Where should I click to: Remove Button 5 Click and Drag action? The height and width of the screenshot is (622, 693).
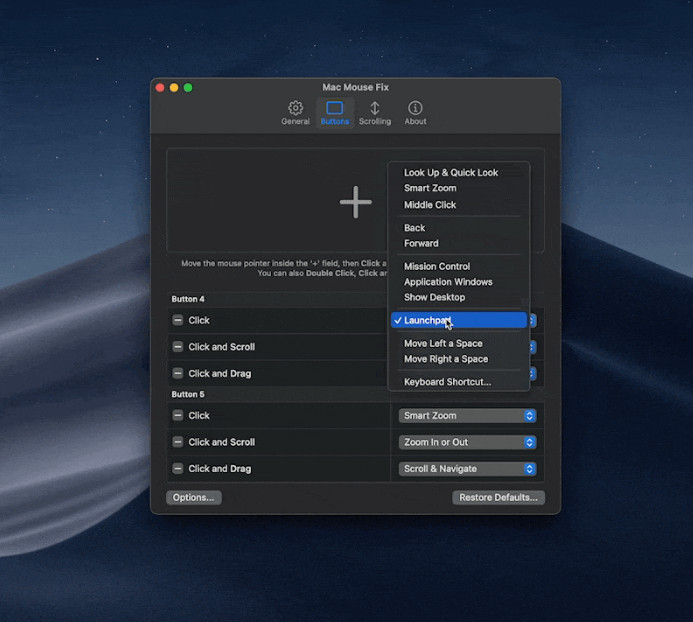click(178, 469)
